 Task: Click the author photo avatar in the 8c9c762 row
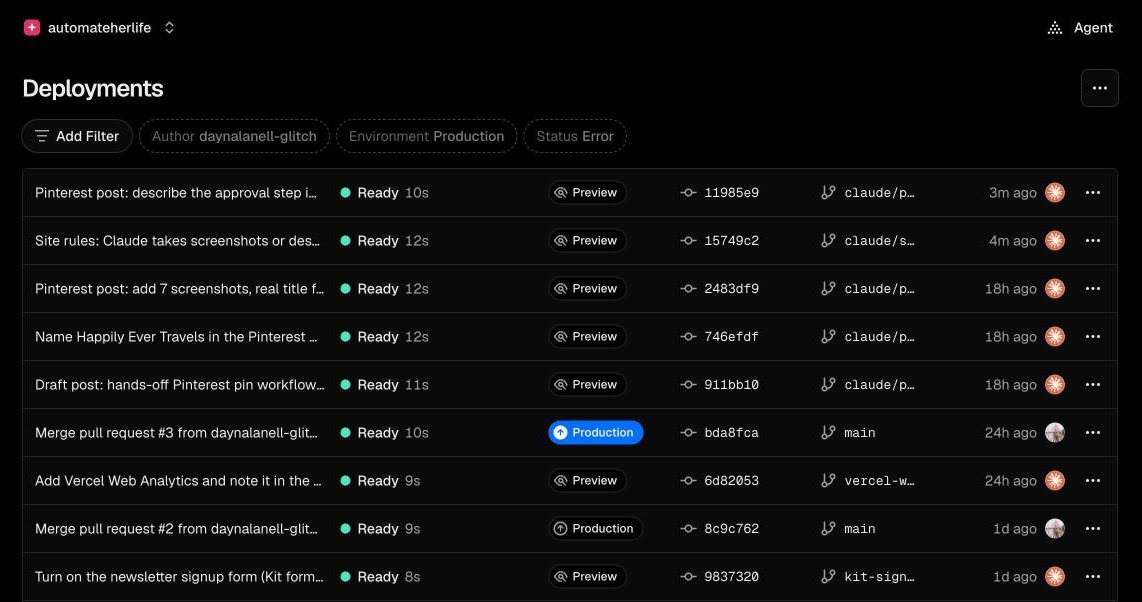point(1055,529)
